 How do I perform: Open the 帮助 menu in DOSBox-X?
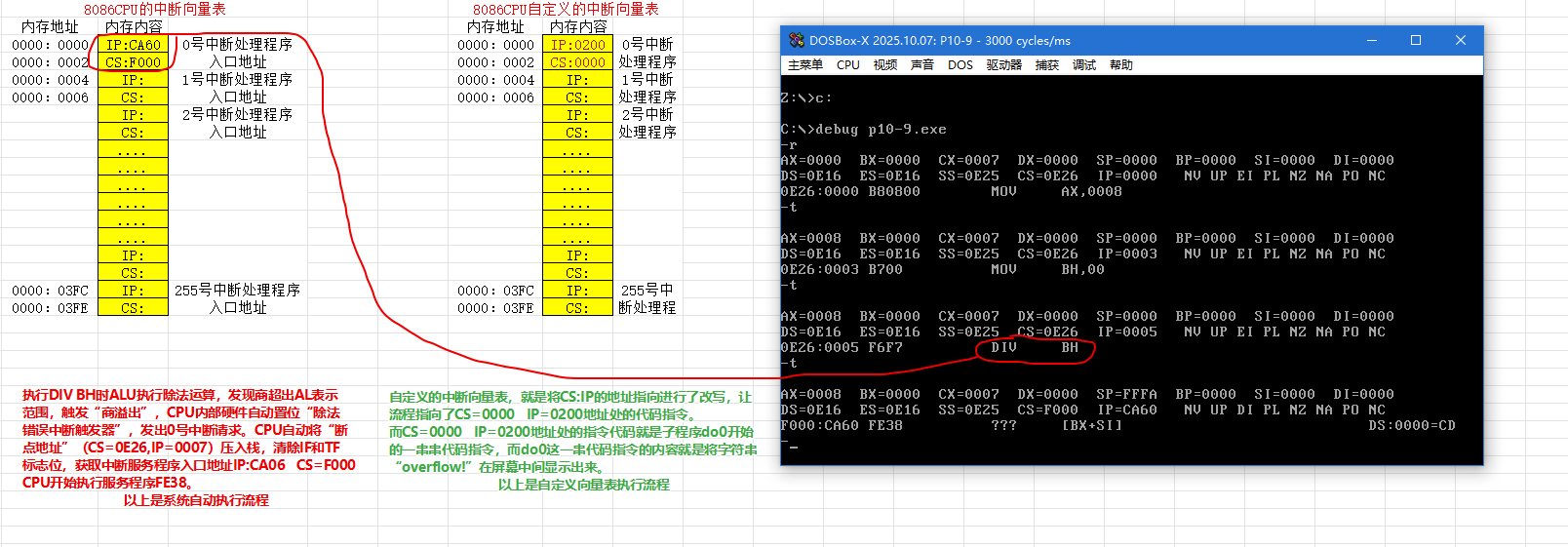[x=1121, y=65]
